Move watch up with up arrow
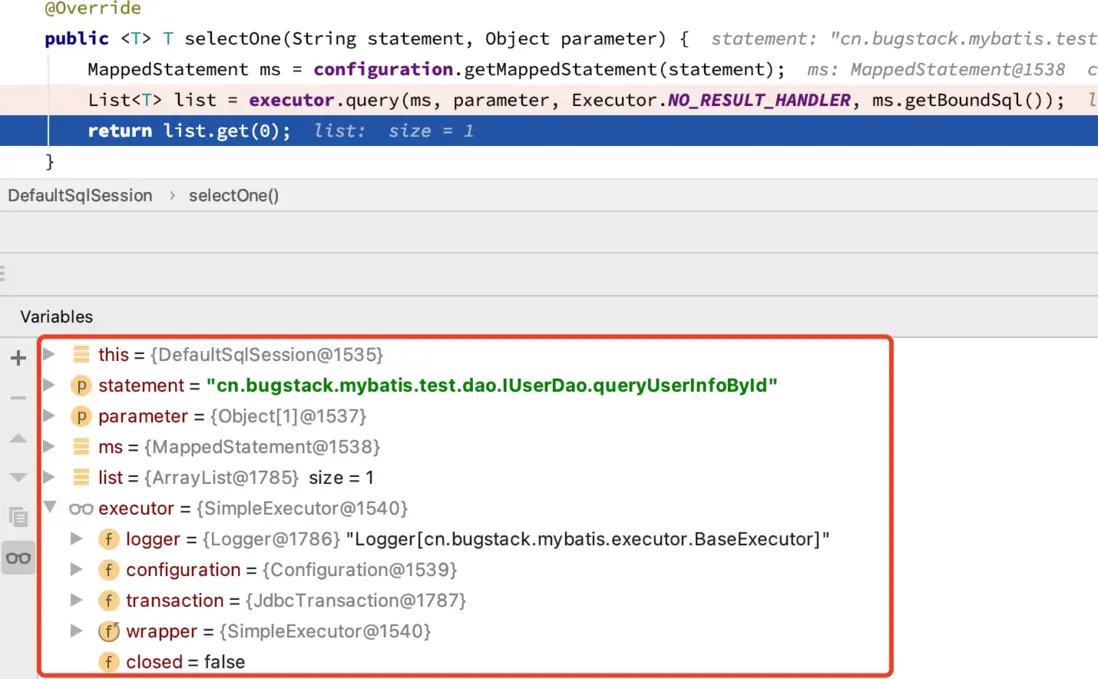The height and width of the screenshot is (679, 1098). tap(18, 438)
